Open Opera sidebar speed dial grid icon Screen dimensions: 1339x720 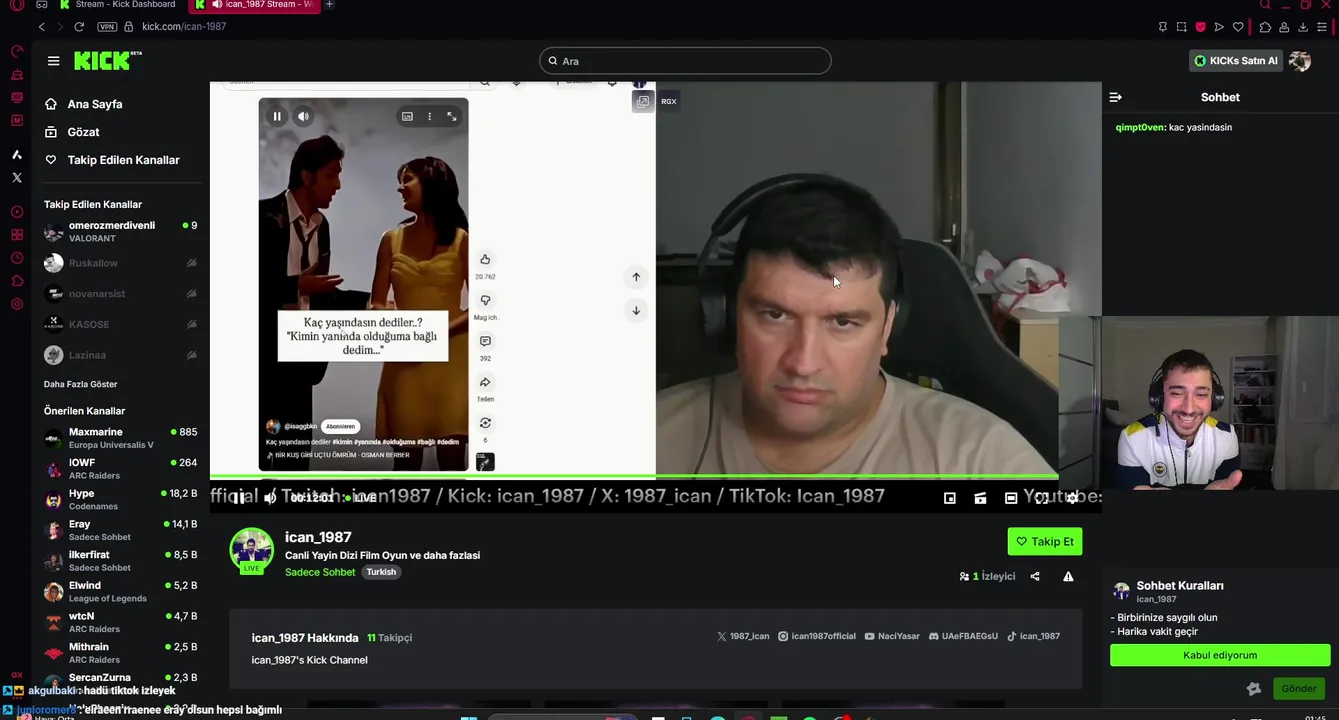click(x=16, y=235)
